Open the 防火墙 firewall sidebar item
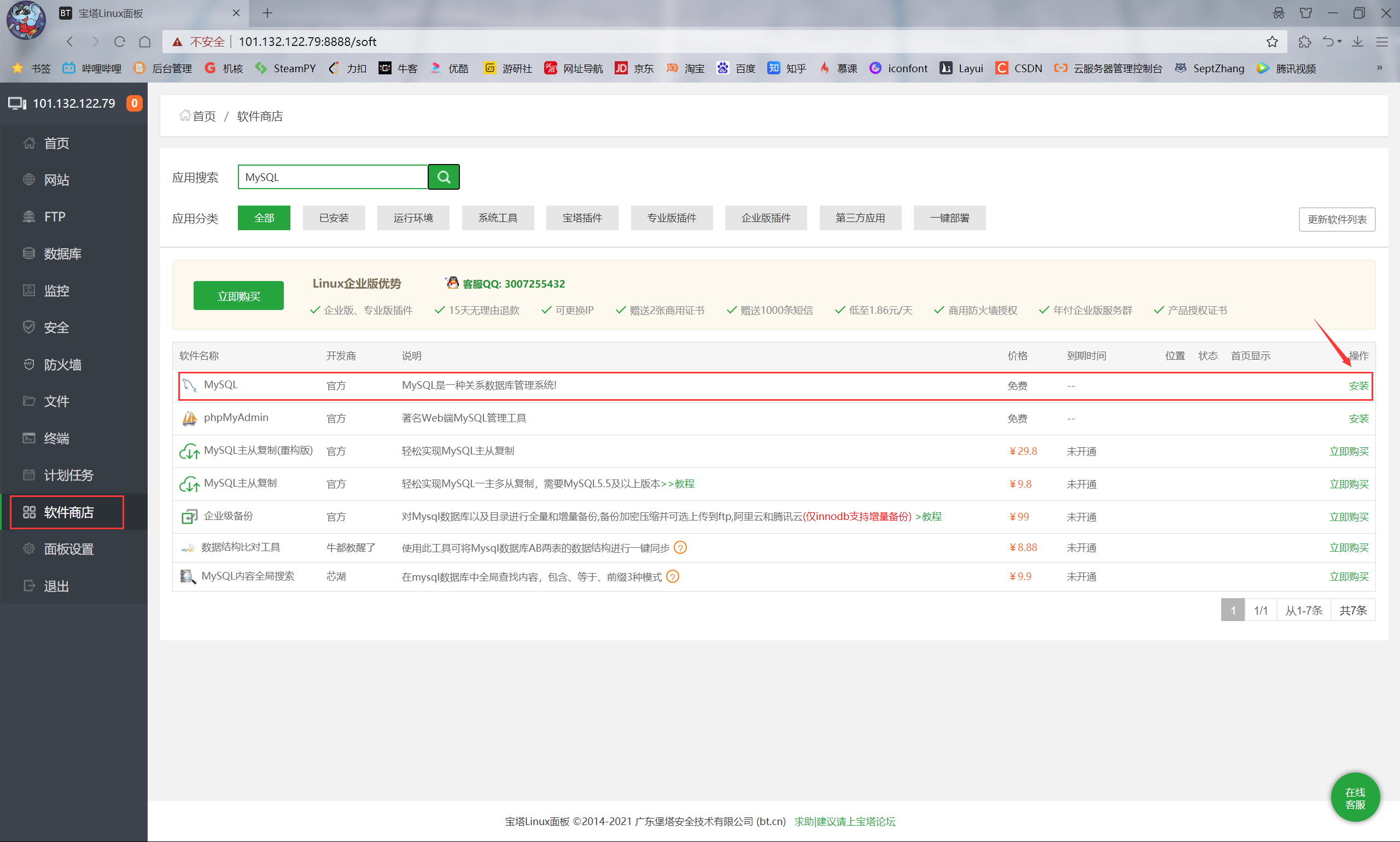 click(x=62, y=364)
